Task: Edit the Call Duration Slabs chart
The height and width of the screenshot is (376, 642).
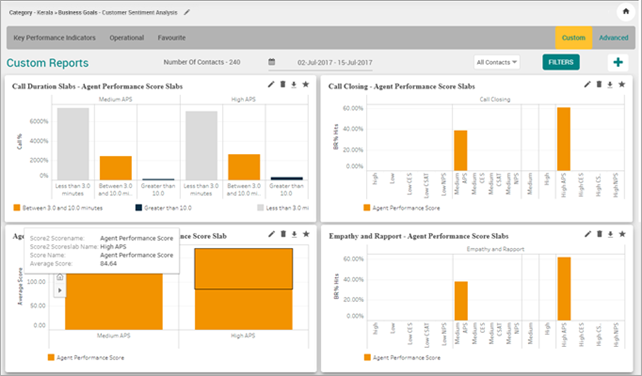Action: click(x=271, y=84)
